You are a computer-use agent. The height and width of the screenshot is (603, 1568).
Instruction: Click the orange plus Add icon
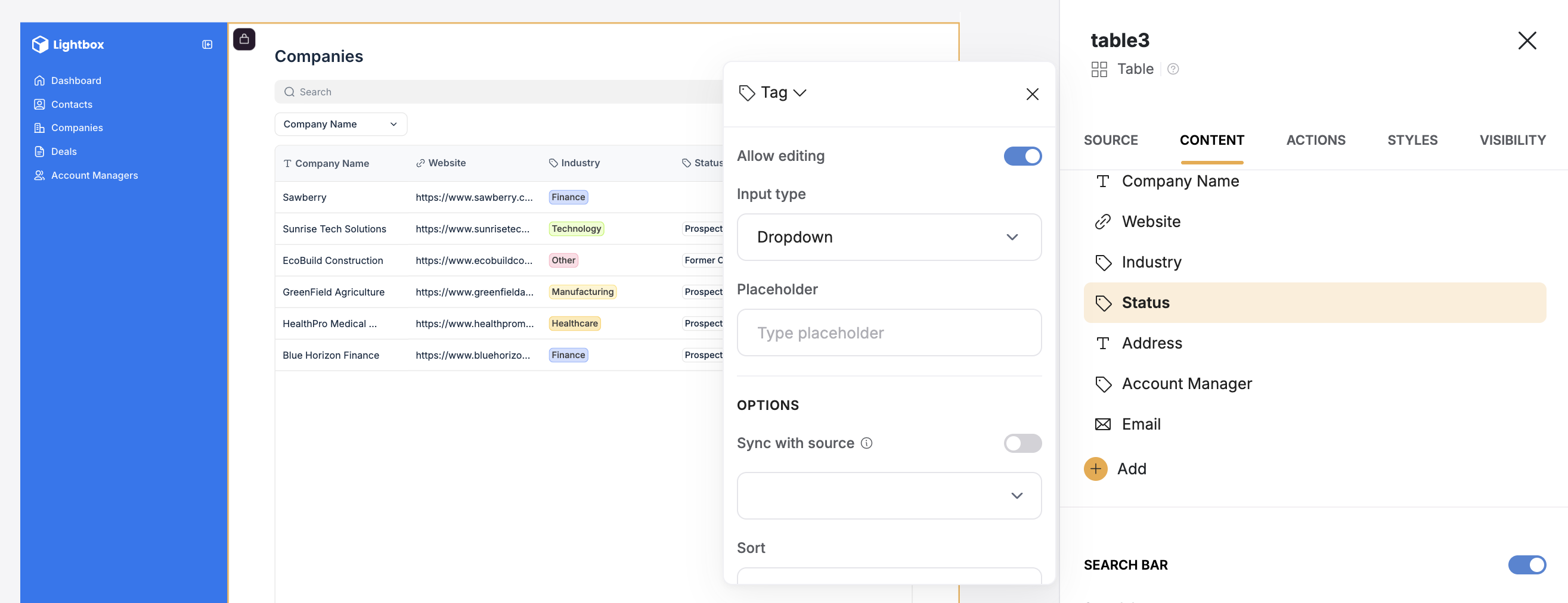point(1096,468)
